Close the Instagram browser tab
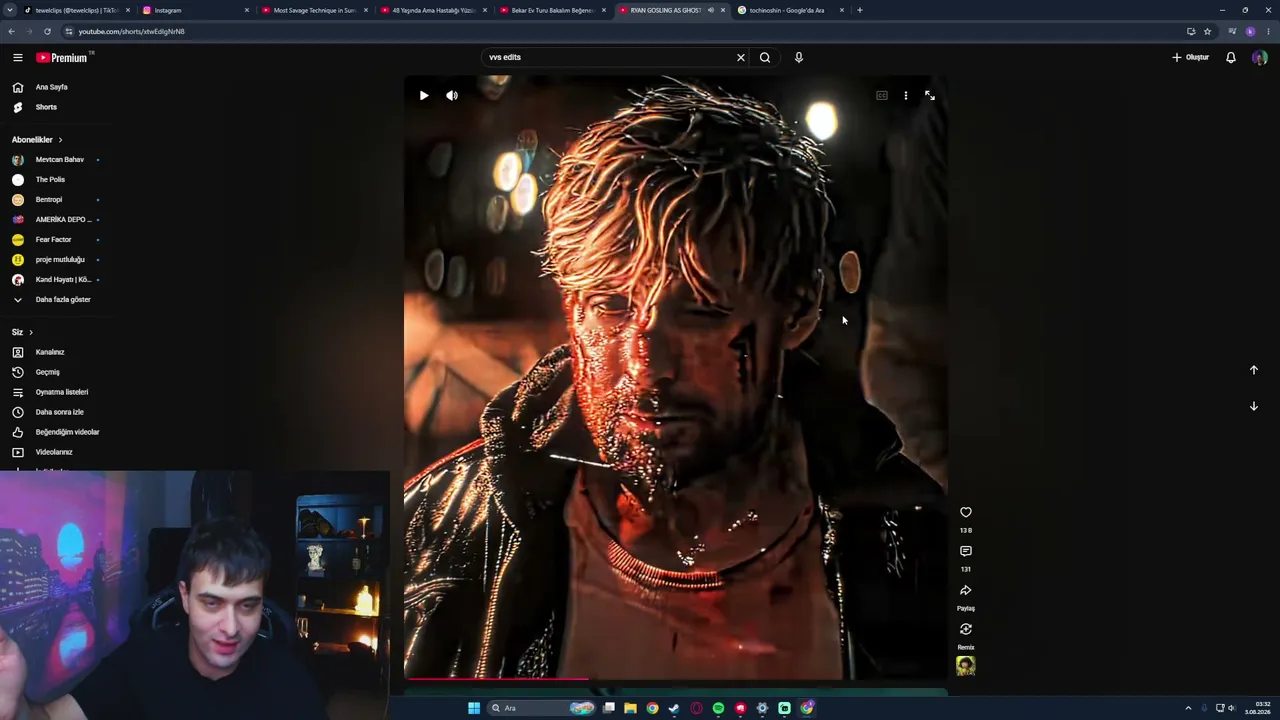 (247, 10)
